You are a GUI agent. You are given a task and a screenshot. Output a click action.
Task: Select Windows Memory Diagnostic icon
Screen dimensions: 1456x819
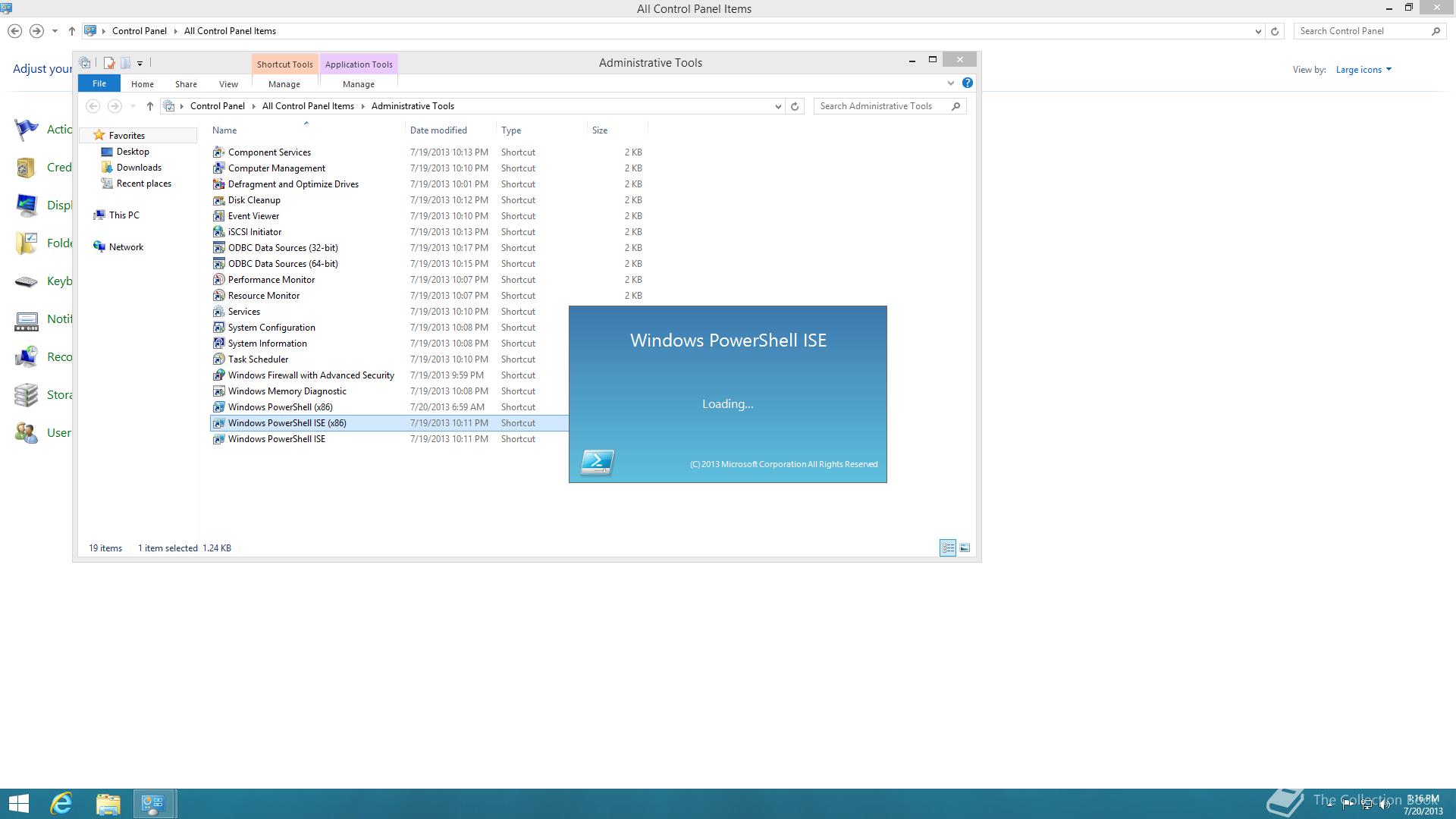coord(219,391)
